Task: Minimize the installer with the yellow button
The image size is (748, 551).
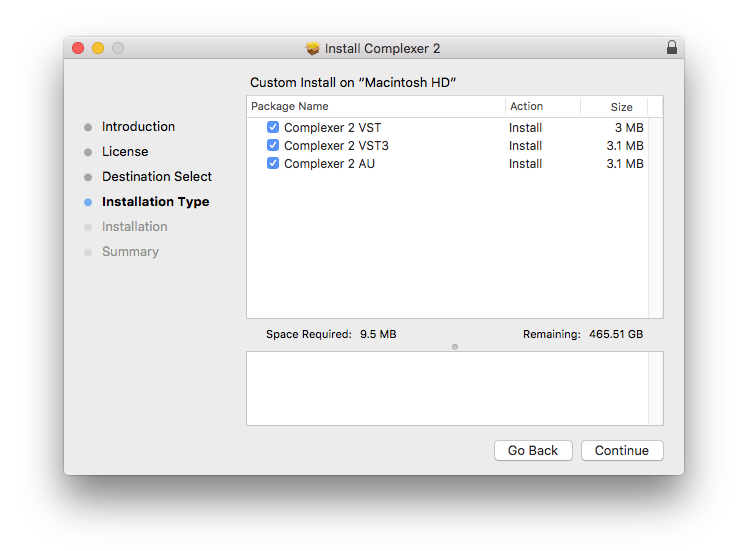Action: coord(98,48)
